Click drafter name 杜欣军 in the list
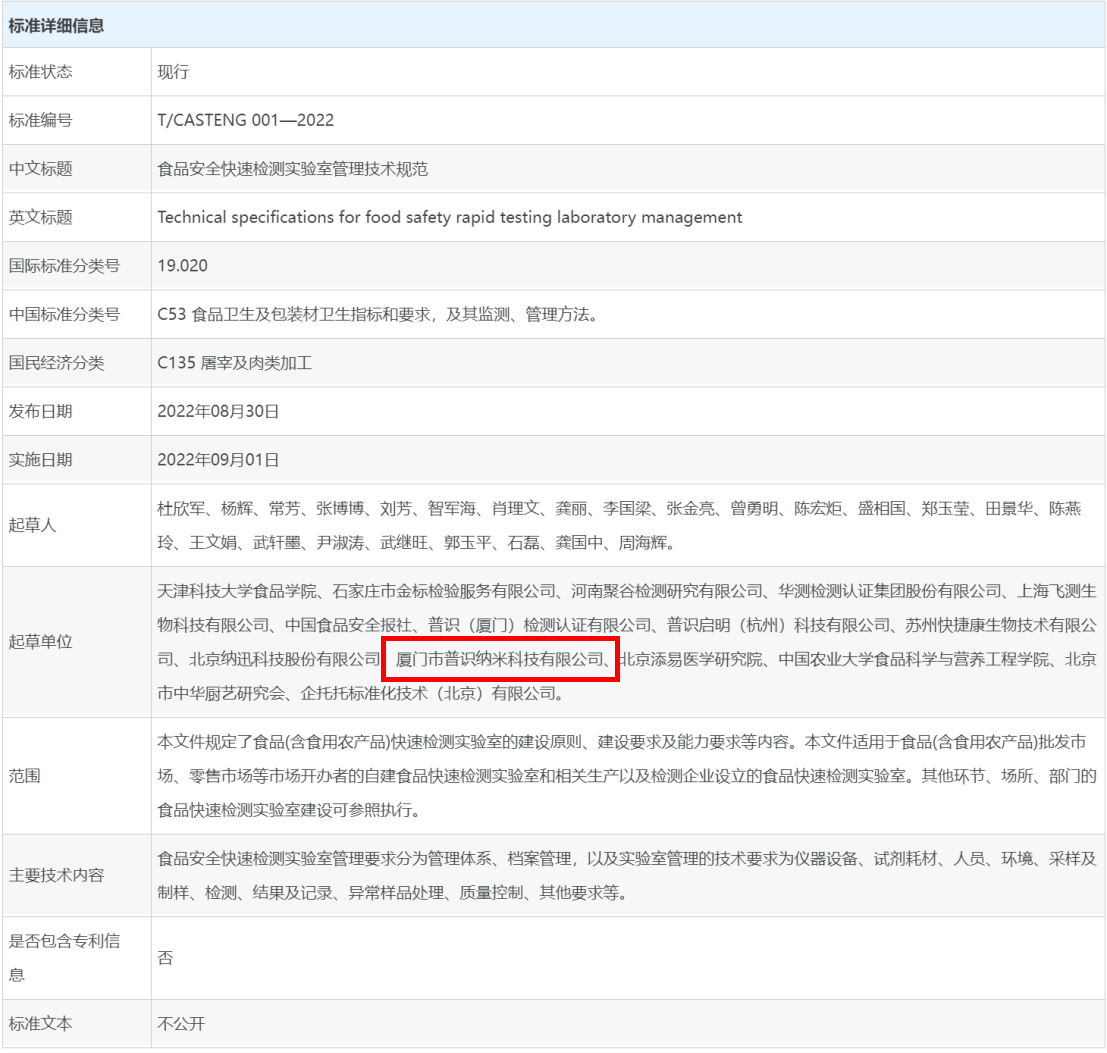The height and width of the screenshot is (1053, 1107). point(180,509)
